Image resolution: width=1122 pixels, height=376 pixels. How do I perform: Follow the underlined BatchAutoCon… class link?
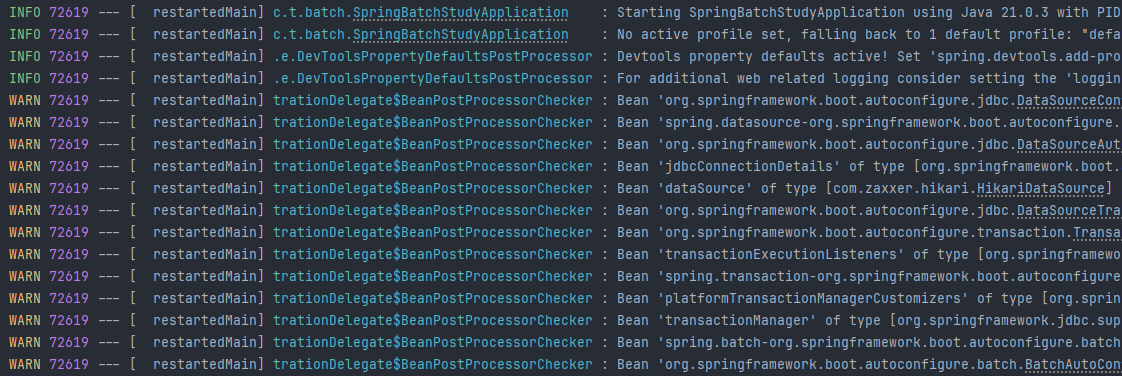[1073, 365]
